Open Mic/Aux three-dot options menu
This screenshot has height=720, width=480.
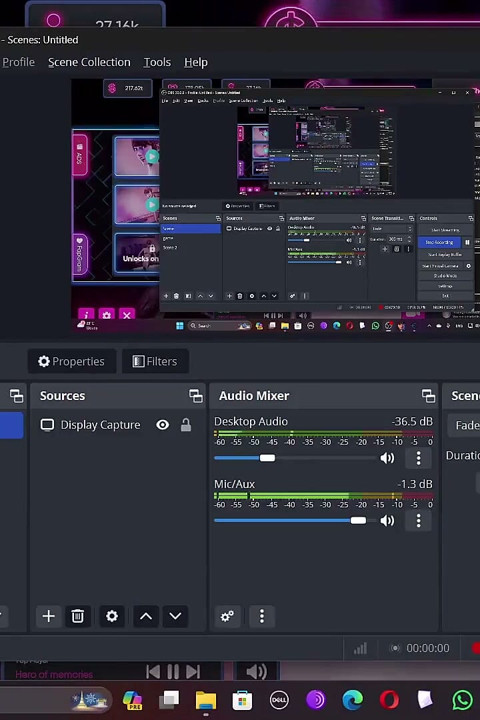[x=418, y=520]
